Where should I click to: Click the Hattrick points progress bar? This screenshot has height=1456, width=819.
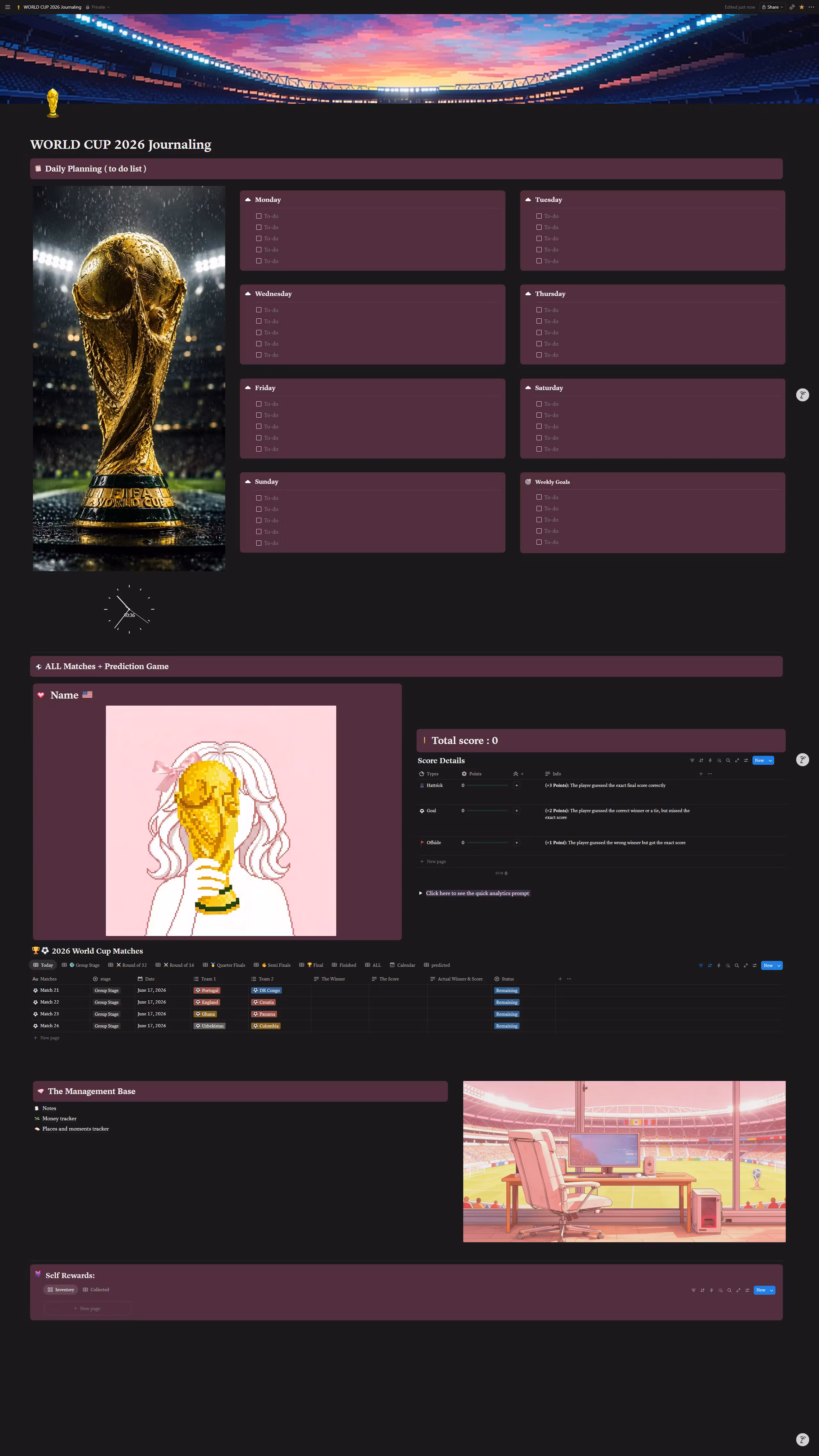[487, 786]
